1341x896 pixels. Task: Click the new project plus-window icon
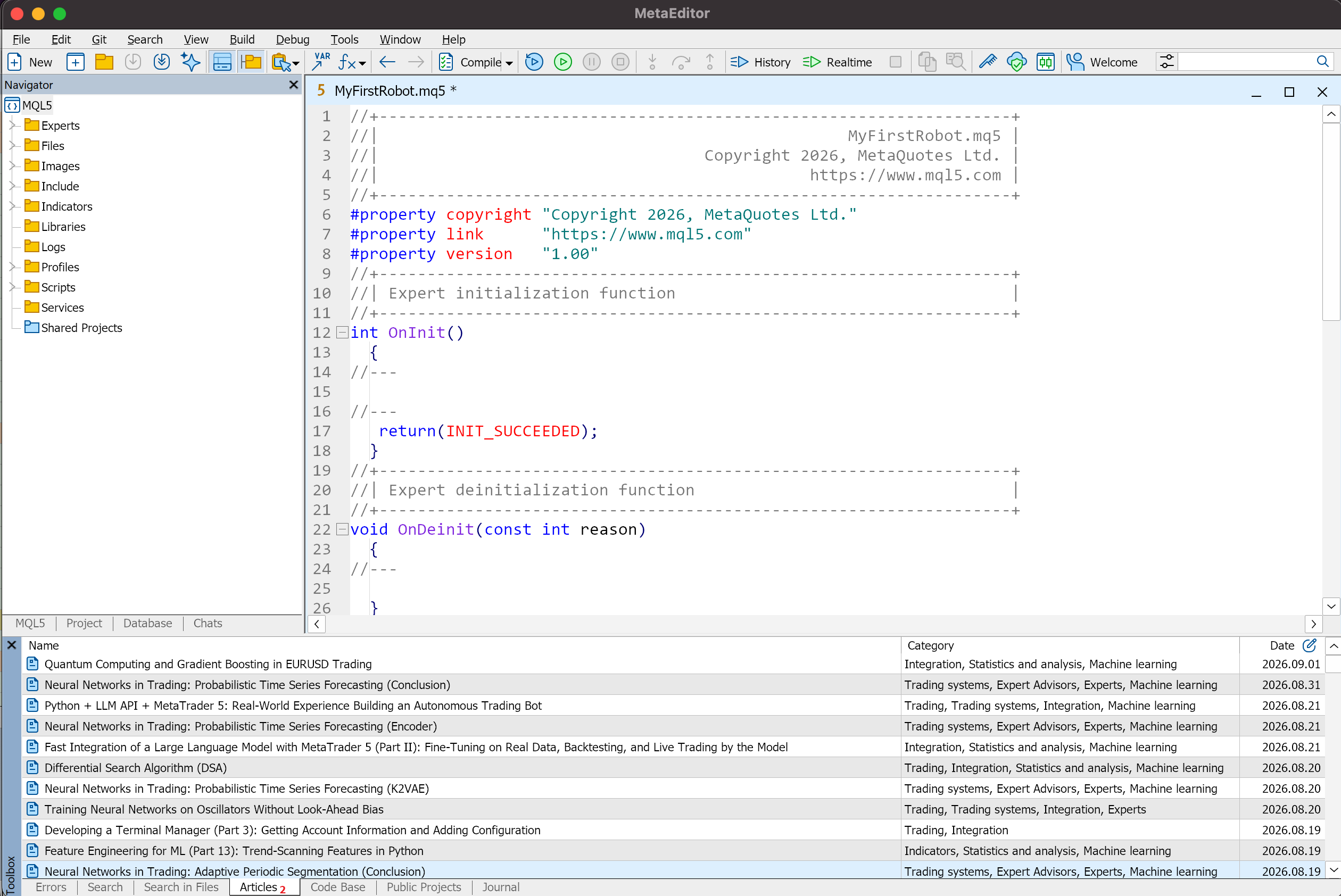(76, 62)
